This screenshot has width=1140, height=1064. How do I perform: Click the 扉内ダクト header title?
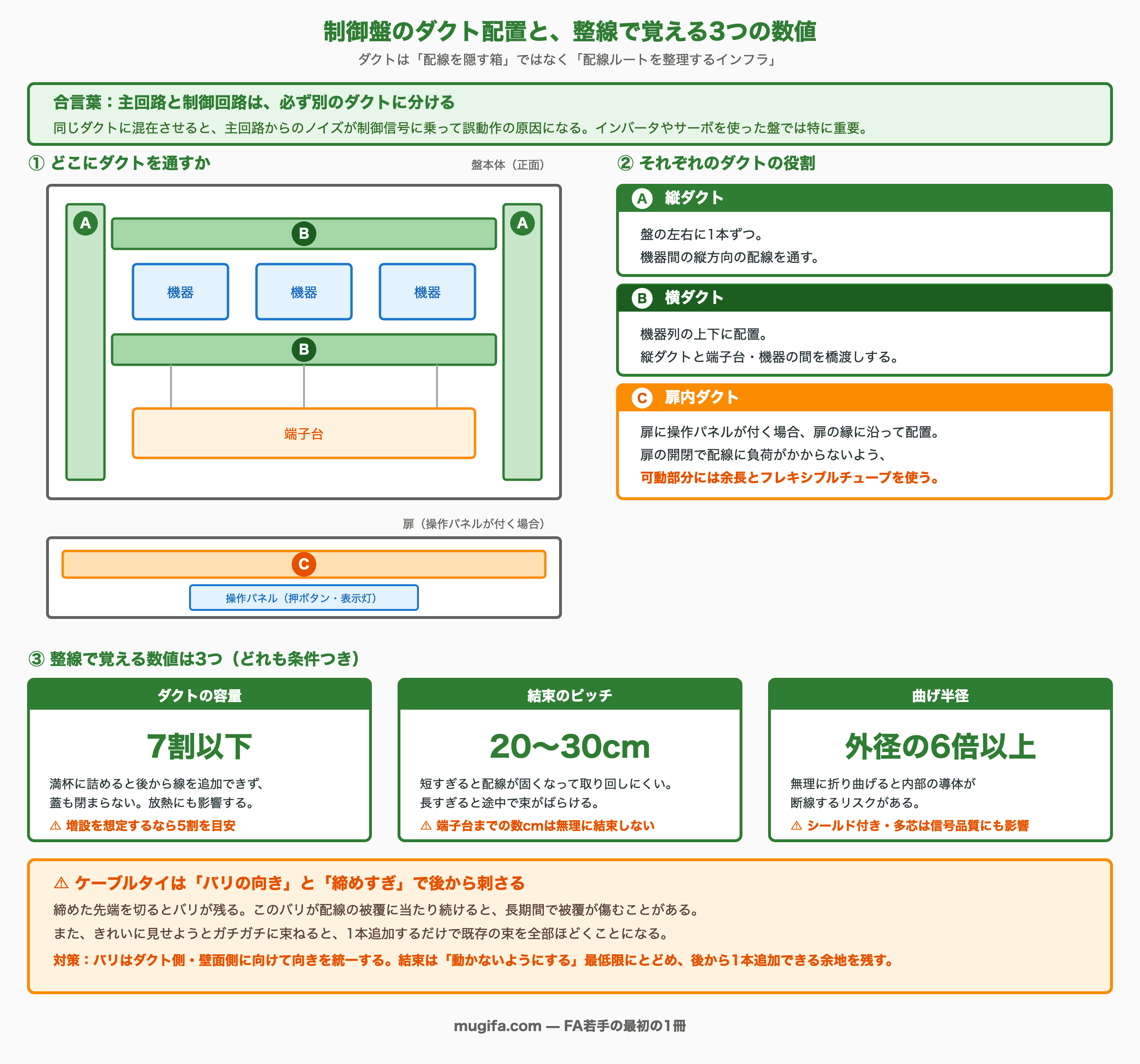(701, 398)
